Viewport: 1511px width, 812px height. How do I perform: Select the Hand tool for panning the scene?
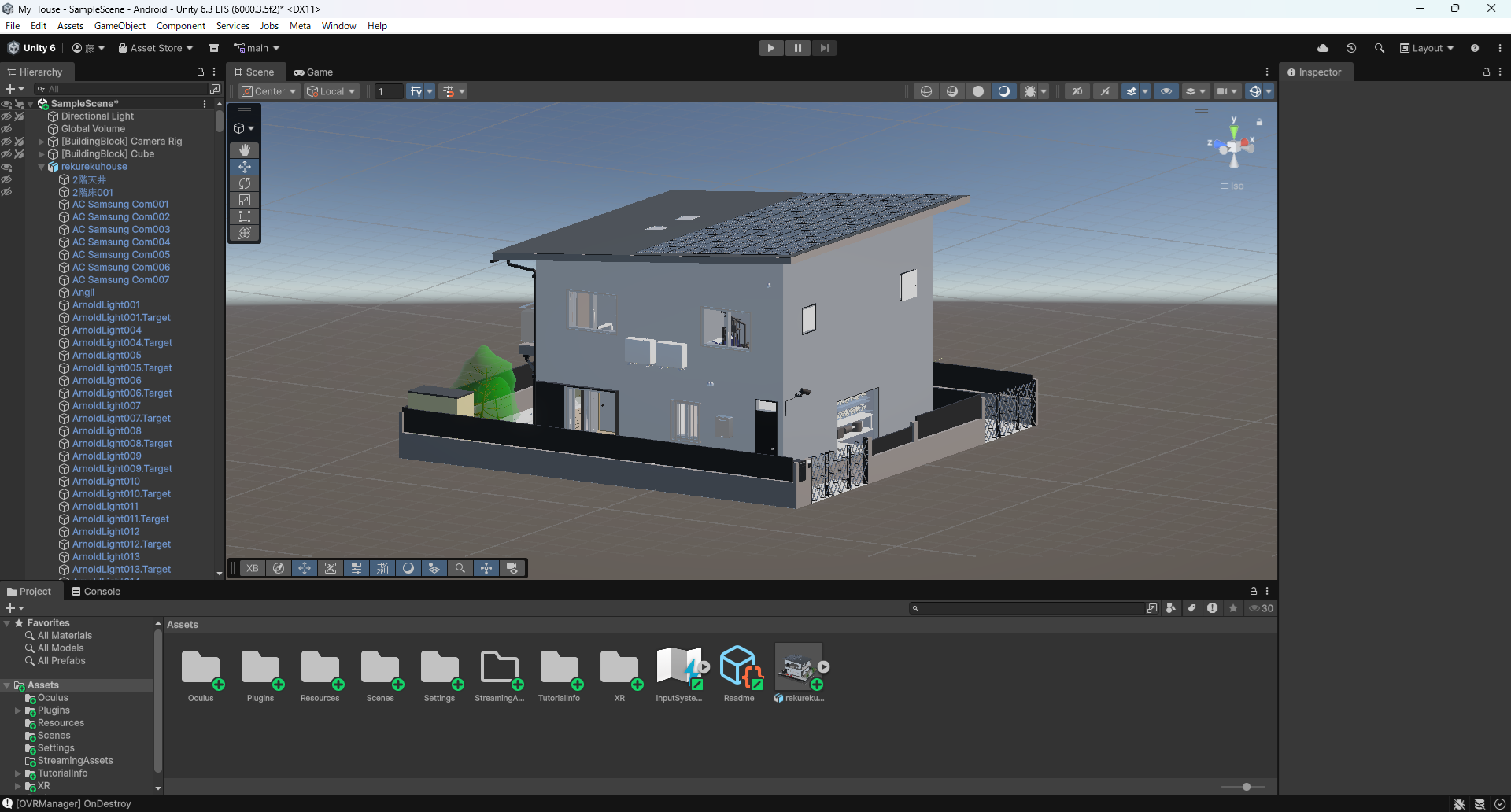(x=244, y=149)
